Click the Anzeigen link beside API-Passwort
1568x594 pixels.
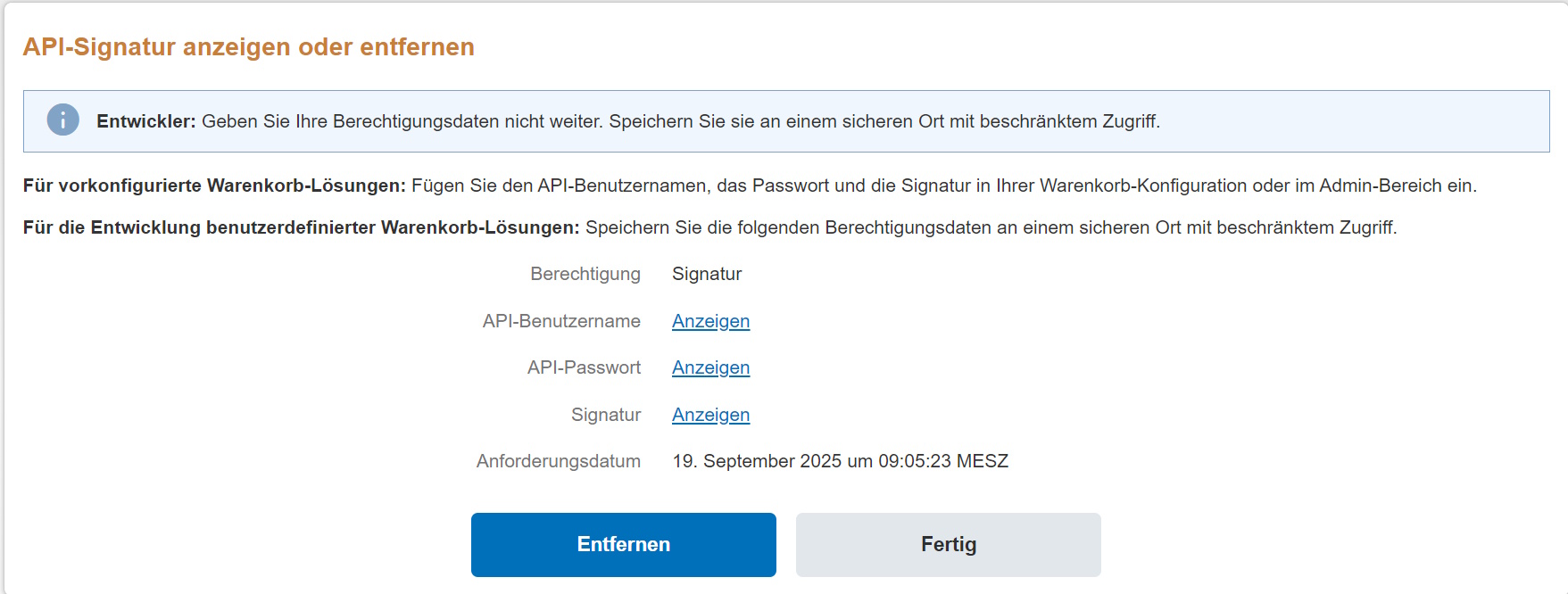coord(709,367)
